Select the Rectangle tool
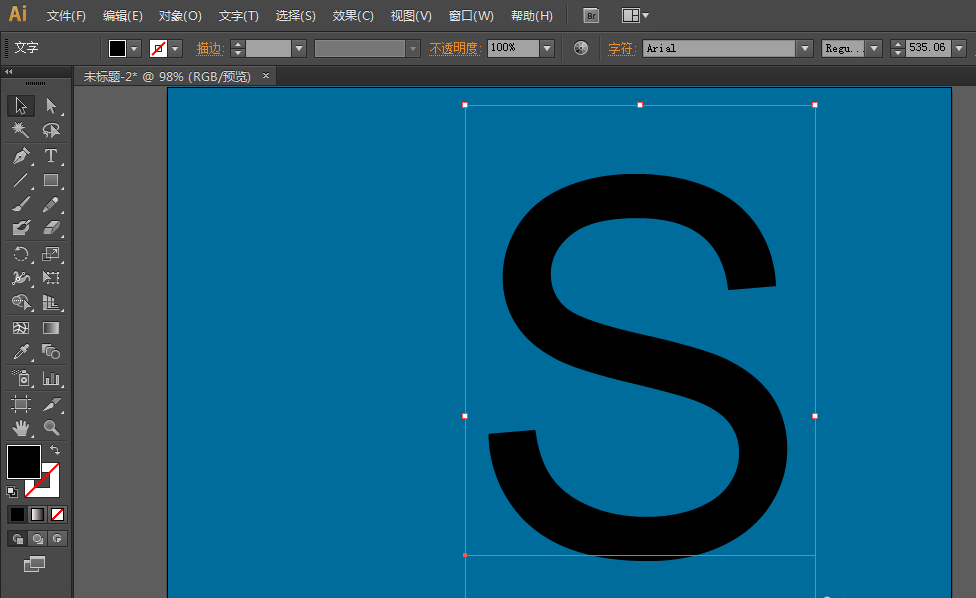 point(51,180)
